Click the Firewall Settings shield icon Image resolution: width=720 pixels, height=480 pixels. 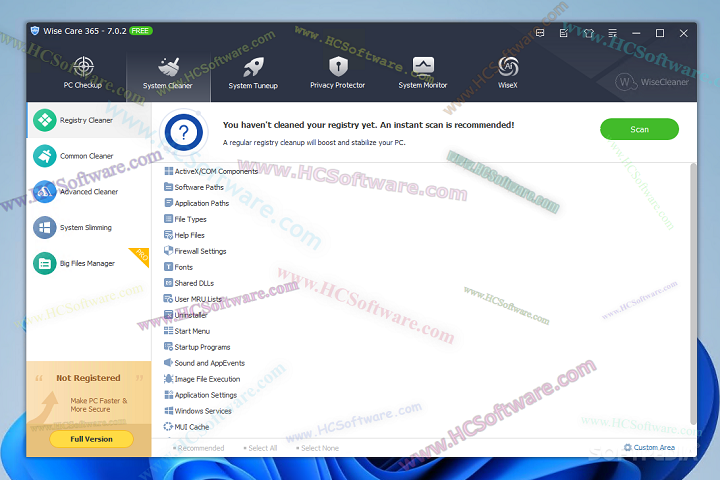169,251
